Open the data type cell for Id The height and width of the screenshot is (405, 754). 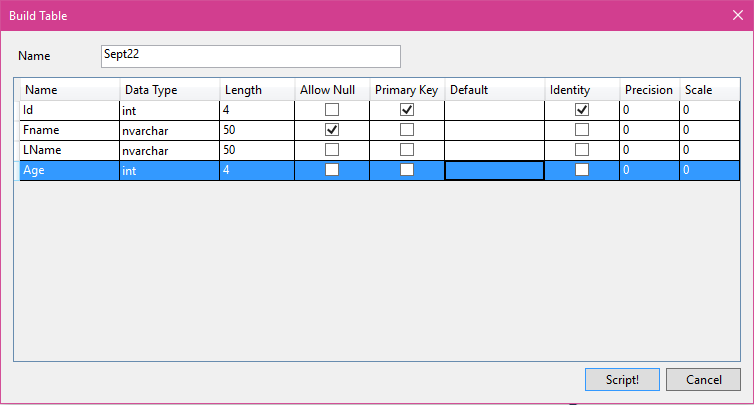(169, 110)
